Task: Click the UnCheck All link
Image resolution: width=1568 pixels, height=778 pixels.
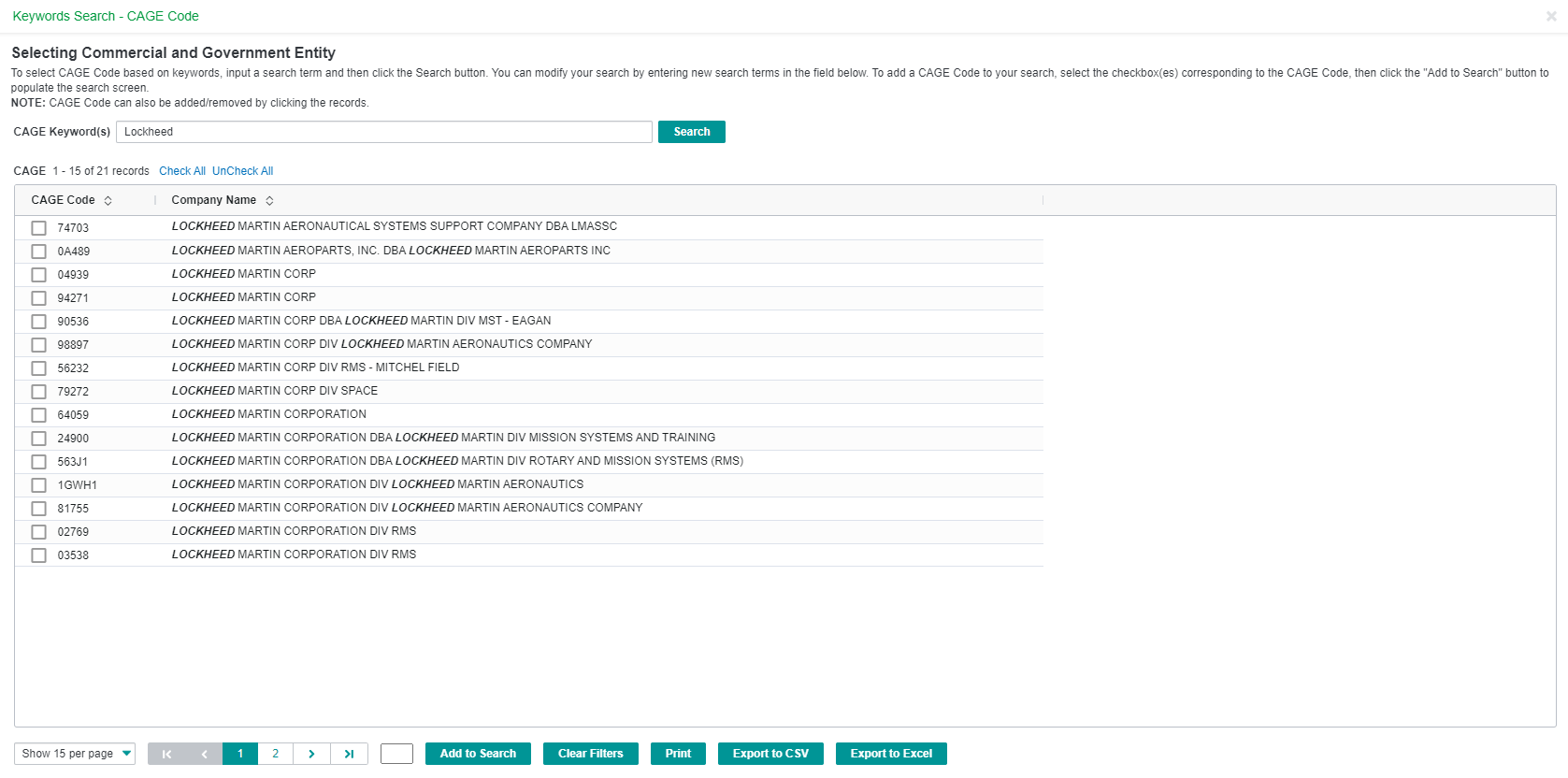Action: [x=242, y=171]
